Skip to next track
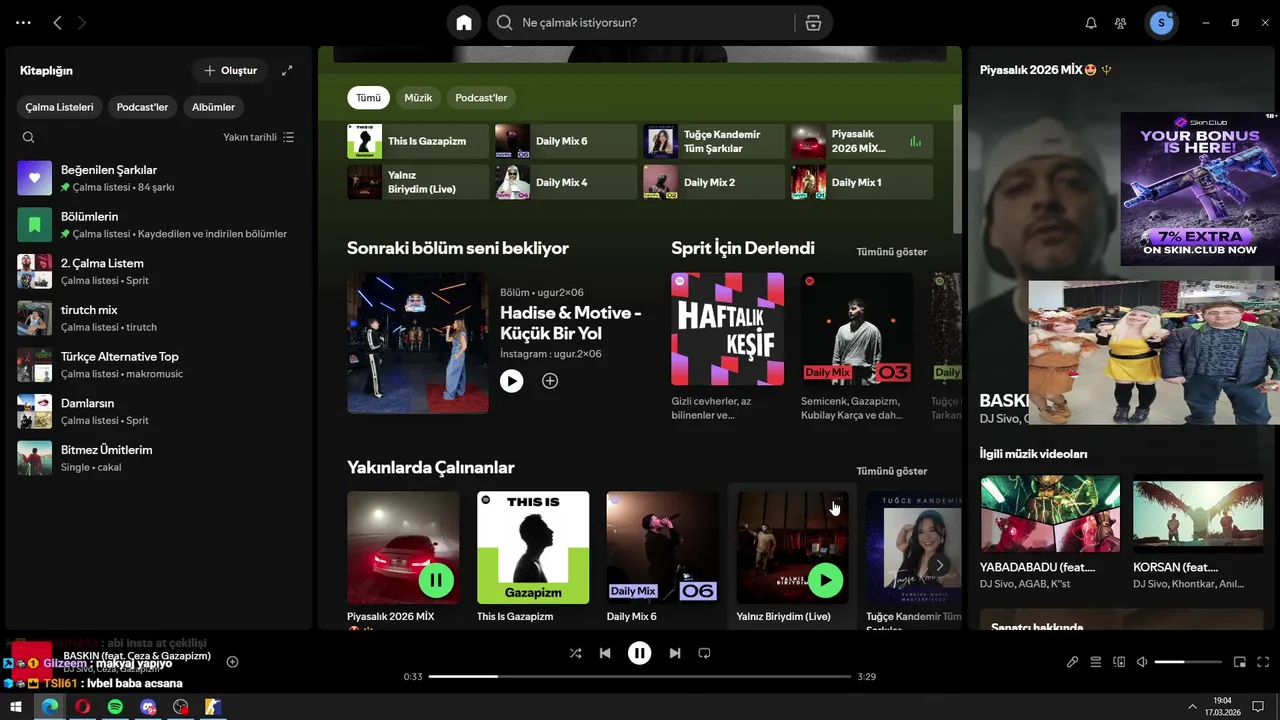 coord(675,653)
